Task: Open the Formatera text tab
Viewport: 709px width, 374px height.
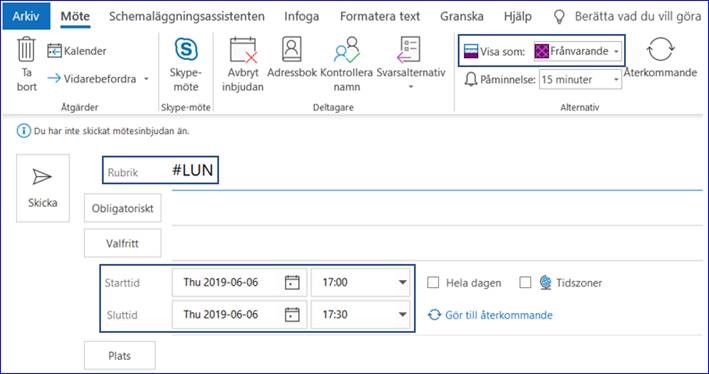Action: click(x=380, y=17)
